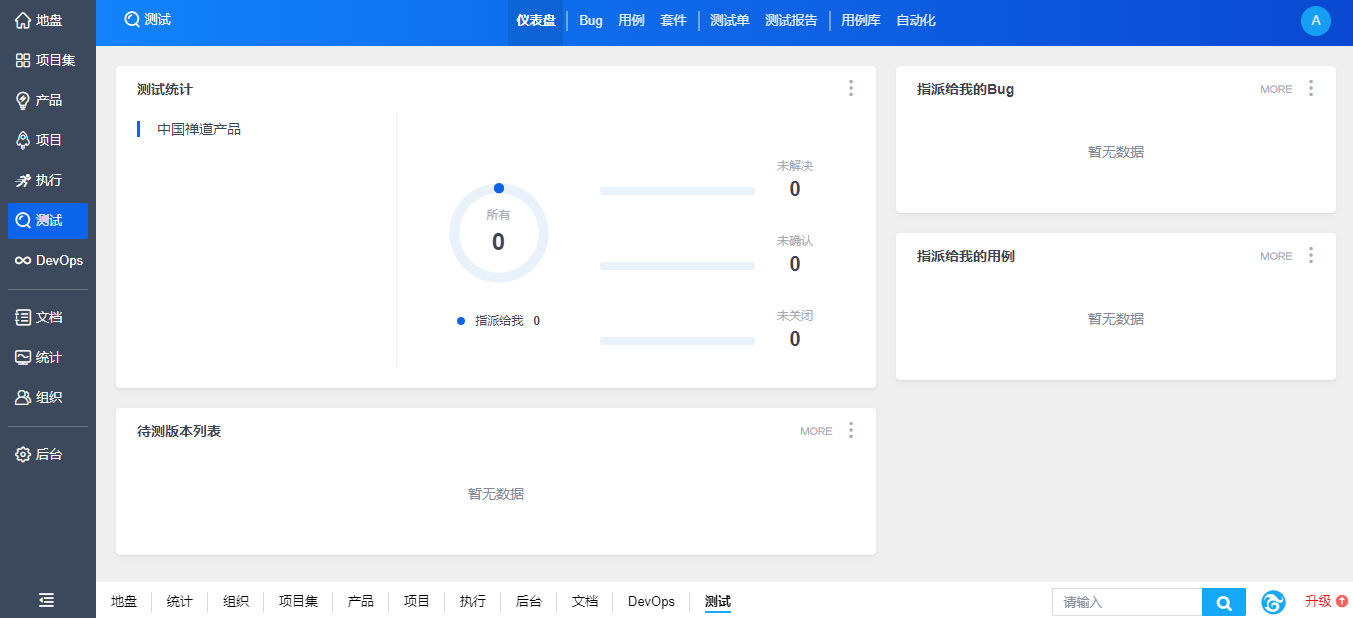Image resolution: width=1353 pixels, height=618 pixels.
Task: Open the ZenTao swirl logo icon
Action: point(1273,602)
